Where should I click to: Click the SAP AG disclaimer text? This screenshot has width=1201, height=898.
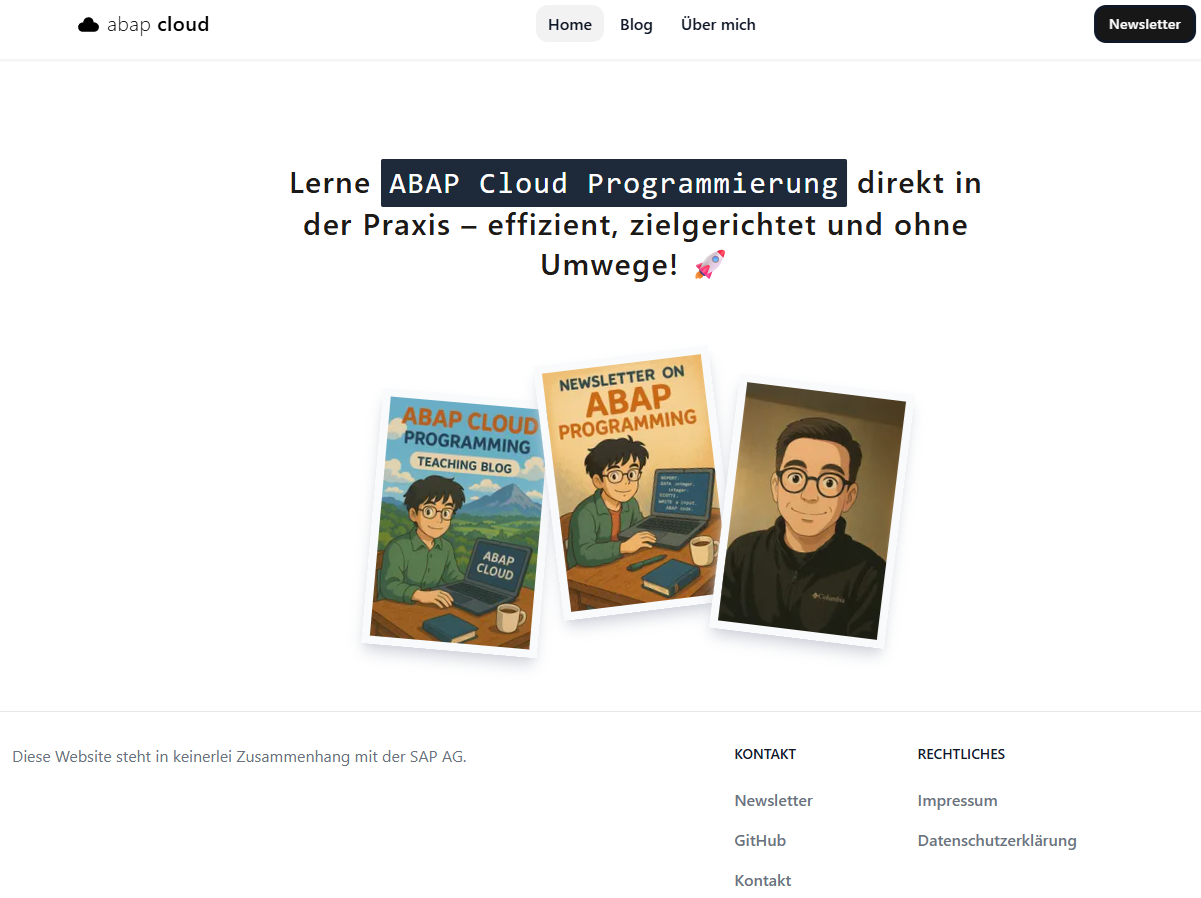pos(239,756)
